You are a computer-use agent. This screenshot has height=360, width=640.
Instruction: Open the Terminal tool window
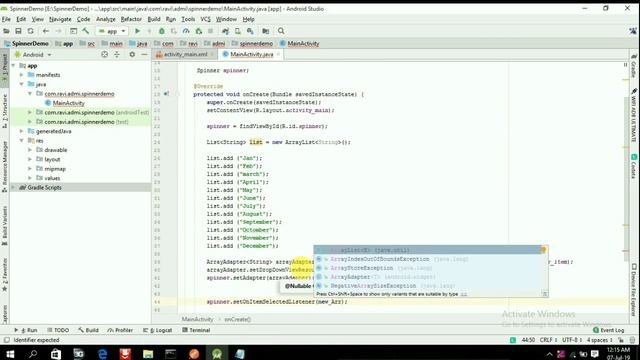196,330
